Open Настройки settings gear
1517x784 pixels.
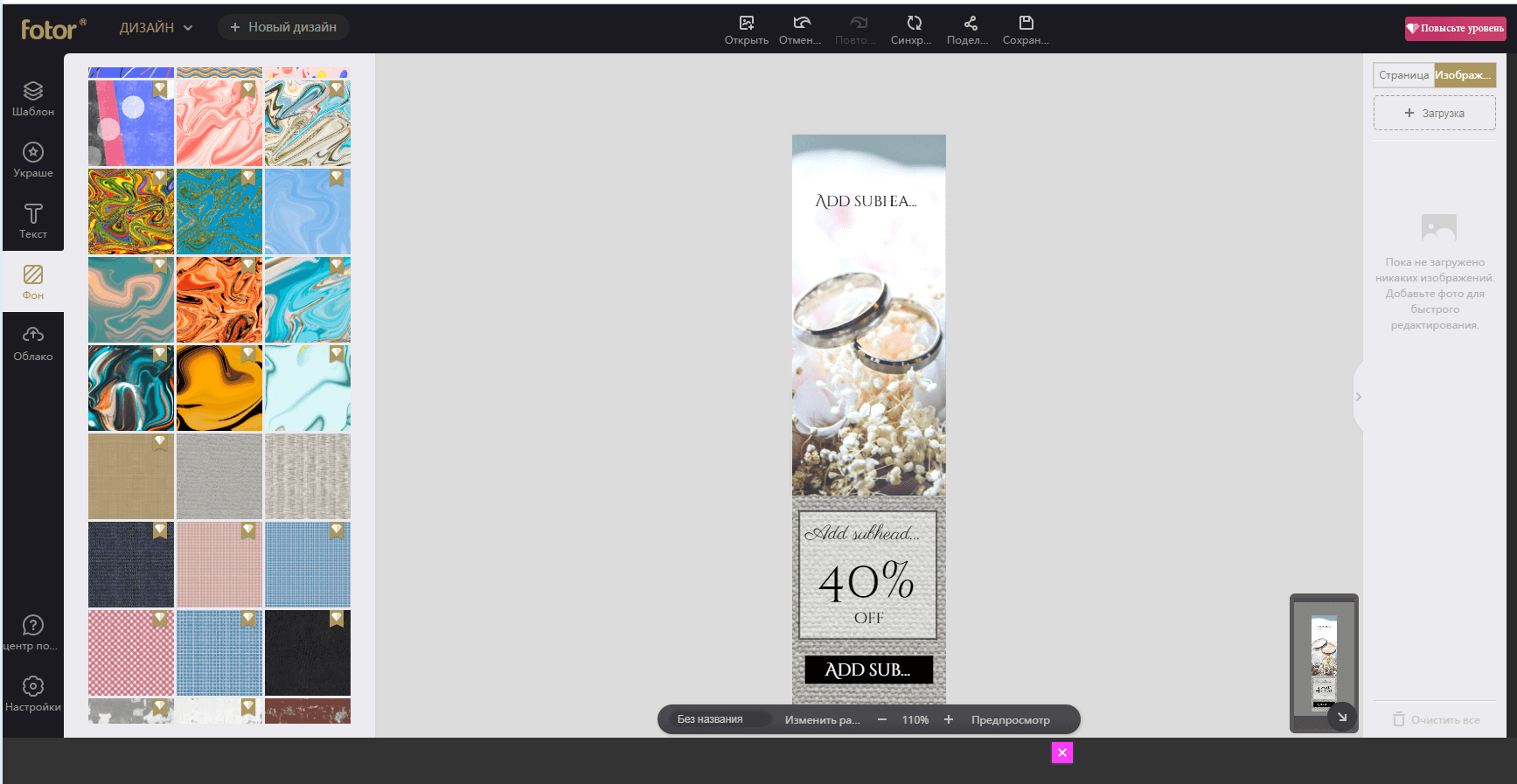[x=33, y=693]
